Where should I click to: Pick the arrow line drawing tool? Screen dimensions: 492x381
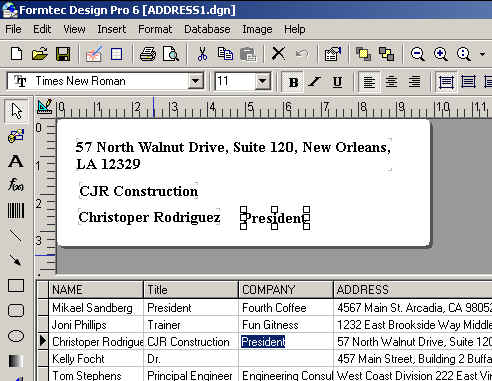pyautogui.click(x=16, y=260)
